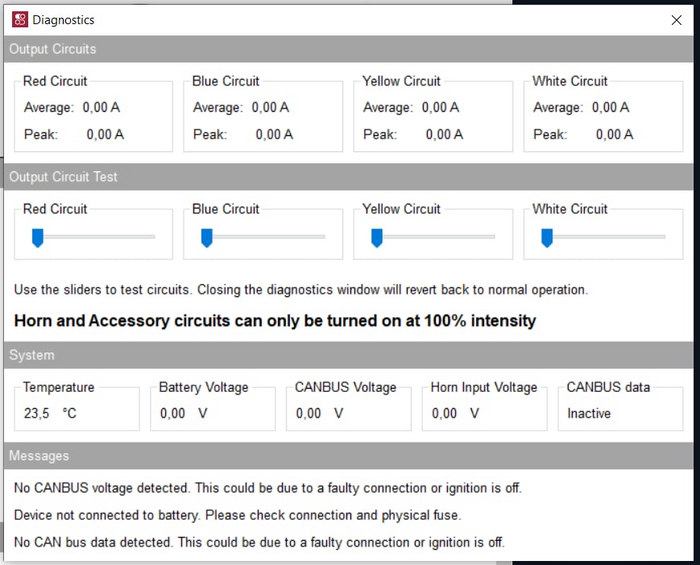Click the Diagnostics app icon in title bar
This screenshot has height=565, width=700.
(x=19, y=19)
